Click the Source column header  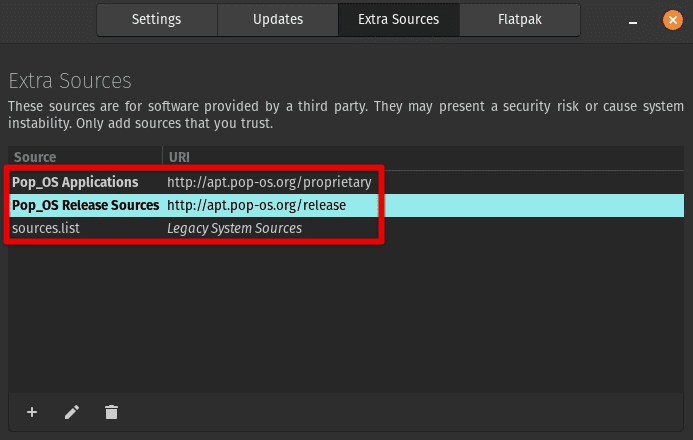click(x=85, y=157)
